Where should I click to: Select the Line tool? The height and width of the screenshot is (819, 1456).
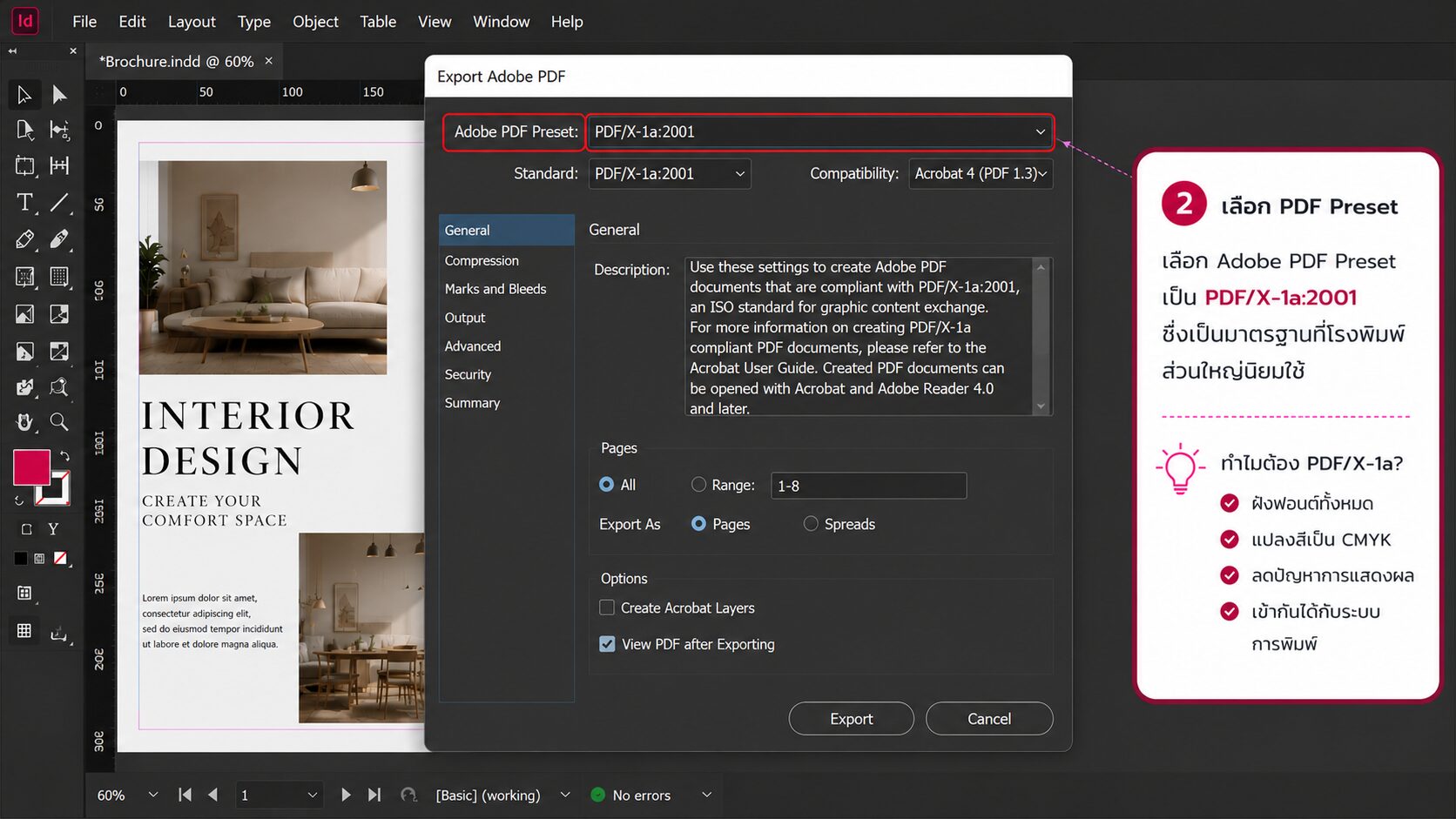(59, 203)
